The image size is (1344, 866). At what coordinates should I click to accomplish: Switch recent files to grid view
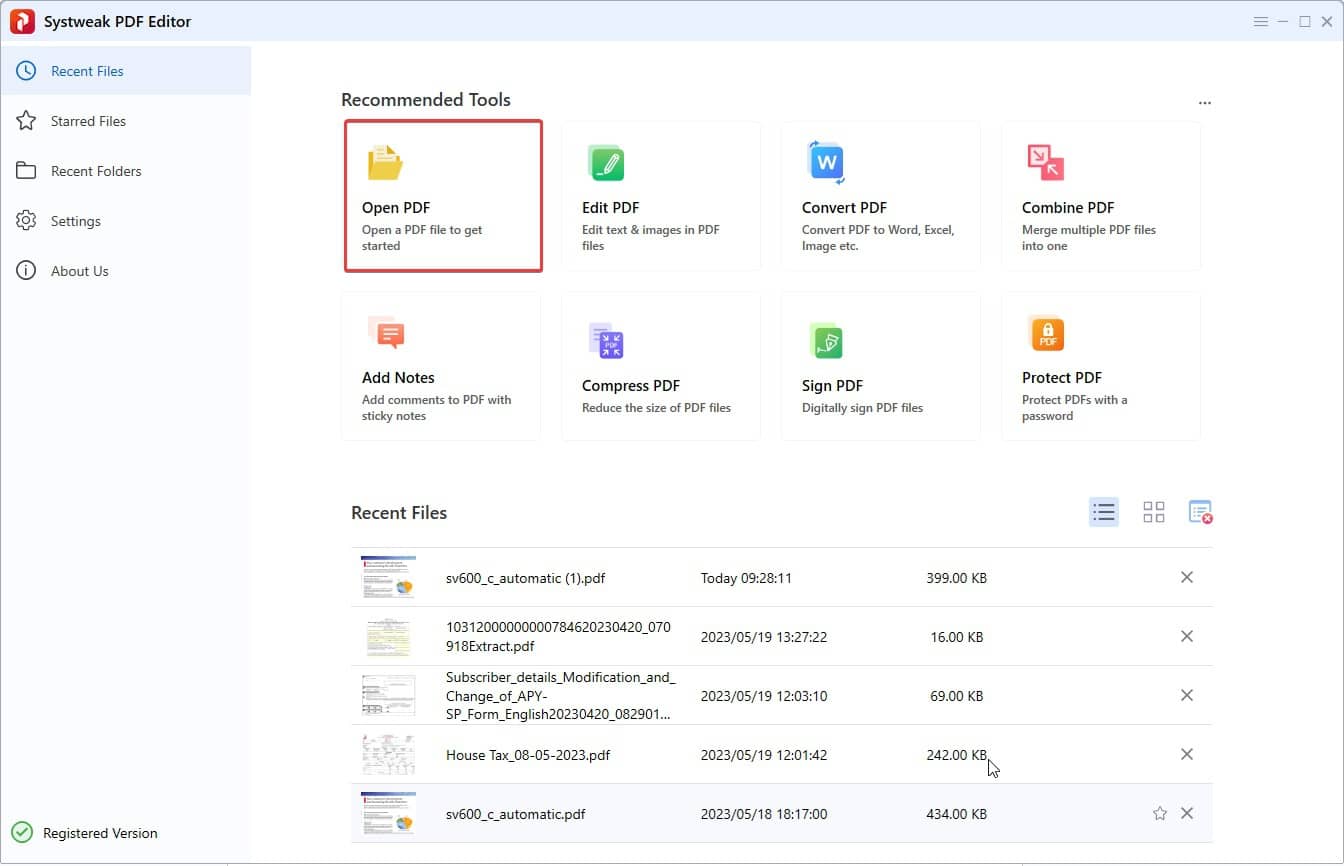pos(1153,511)
